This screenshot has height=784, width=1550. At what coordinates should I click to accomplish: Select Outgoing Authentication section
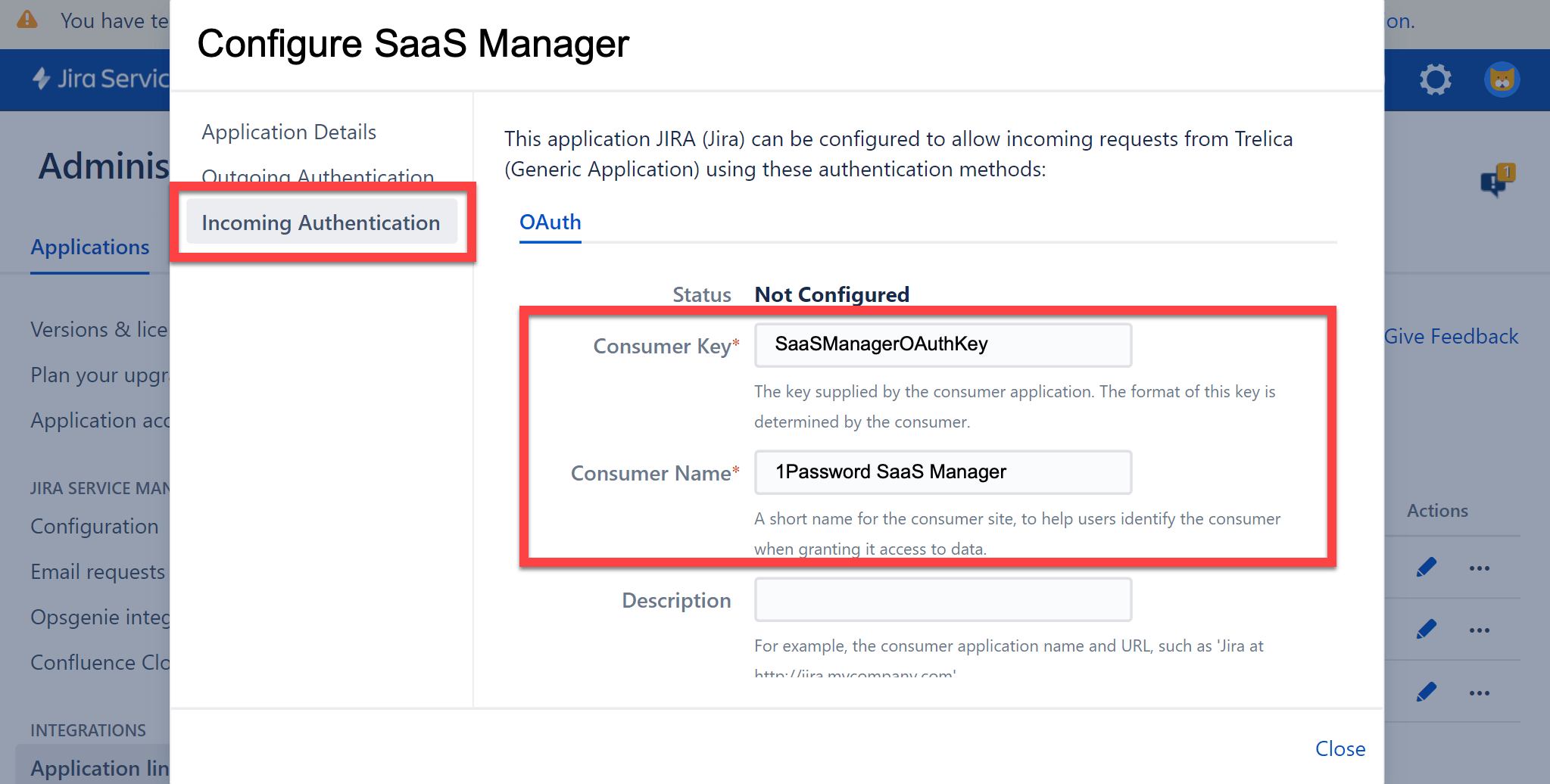tap(317, 176)
